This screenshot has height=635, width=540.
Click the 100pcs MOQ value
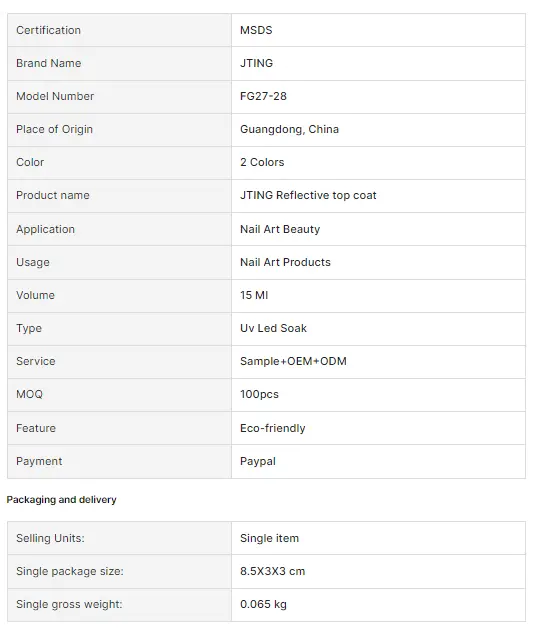pyautogui.click(x=259, y=394)
